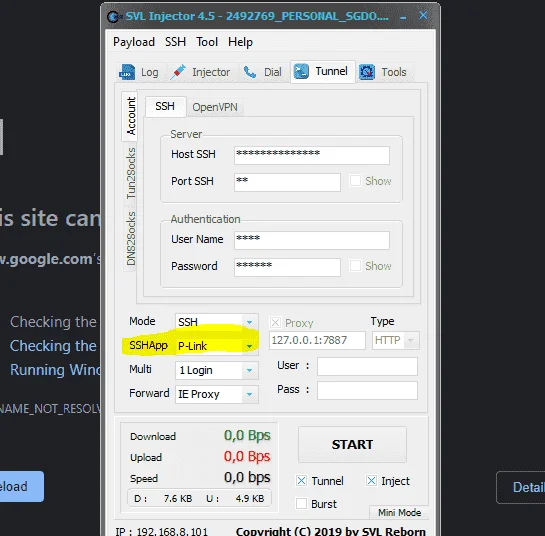Open the Type dropdown showing HTTP
545x536 pixels.
point(396,340)
